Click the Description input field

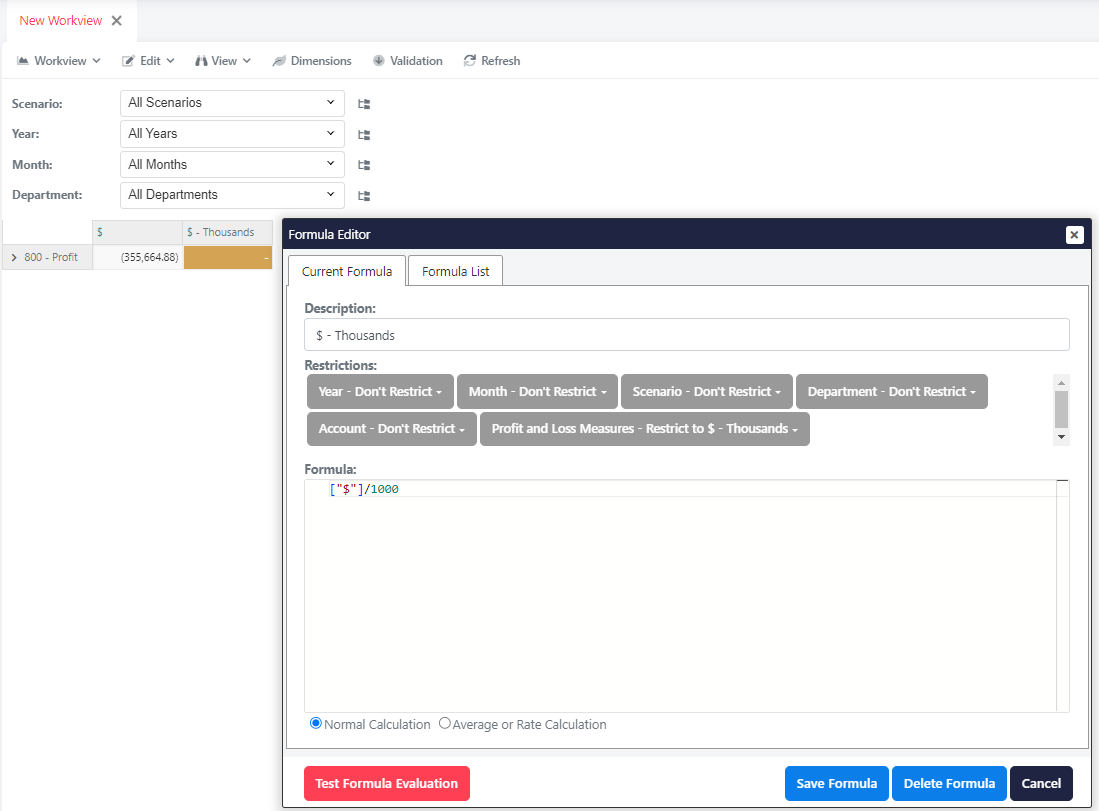pos(686,335)
